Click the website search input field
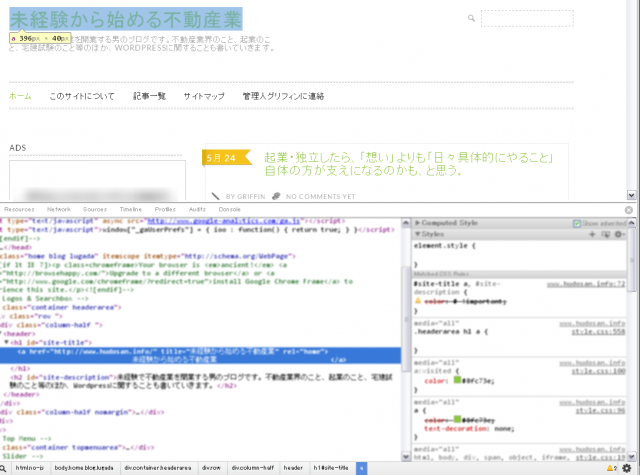 click(527, 18)
